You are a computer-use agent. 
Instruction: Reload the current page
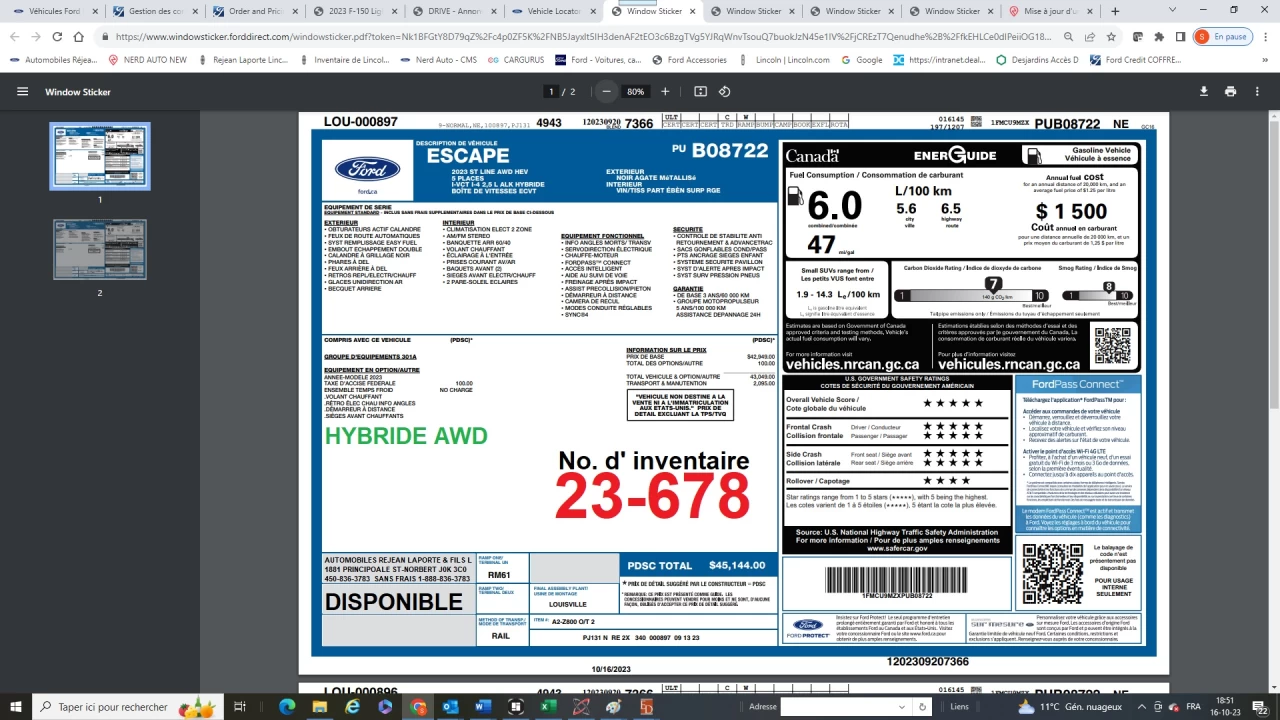(58, 37)
